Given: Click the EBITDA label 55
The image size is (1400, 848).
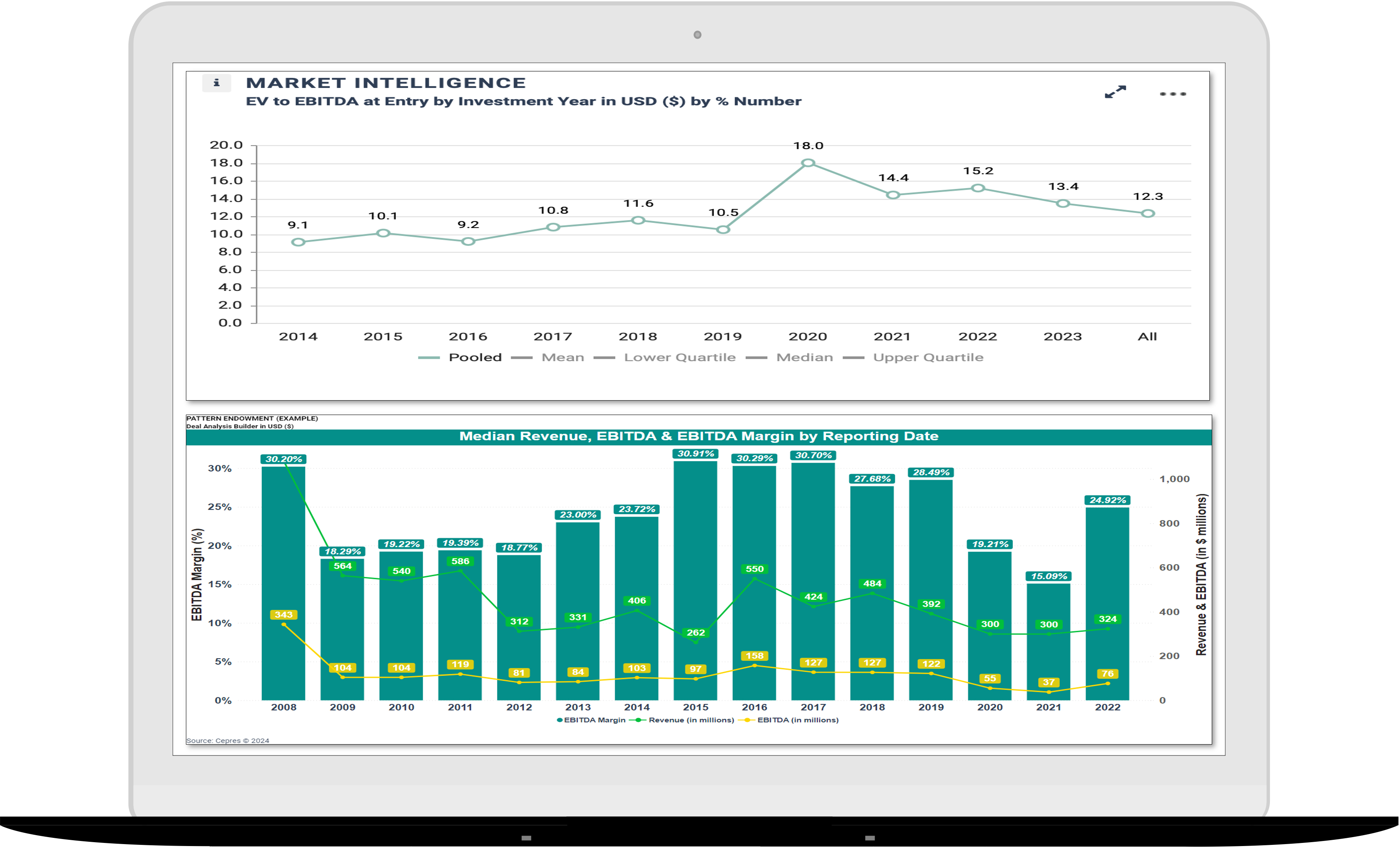Looking at the screenshot, I should click(990, 678).
